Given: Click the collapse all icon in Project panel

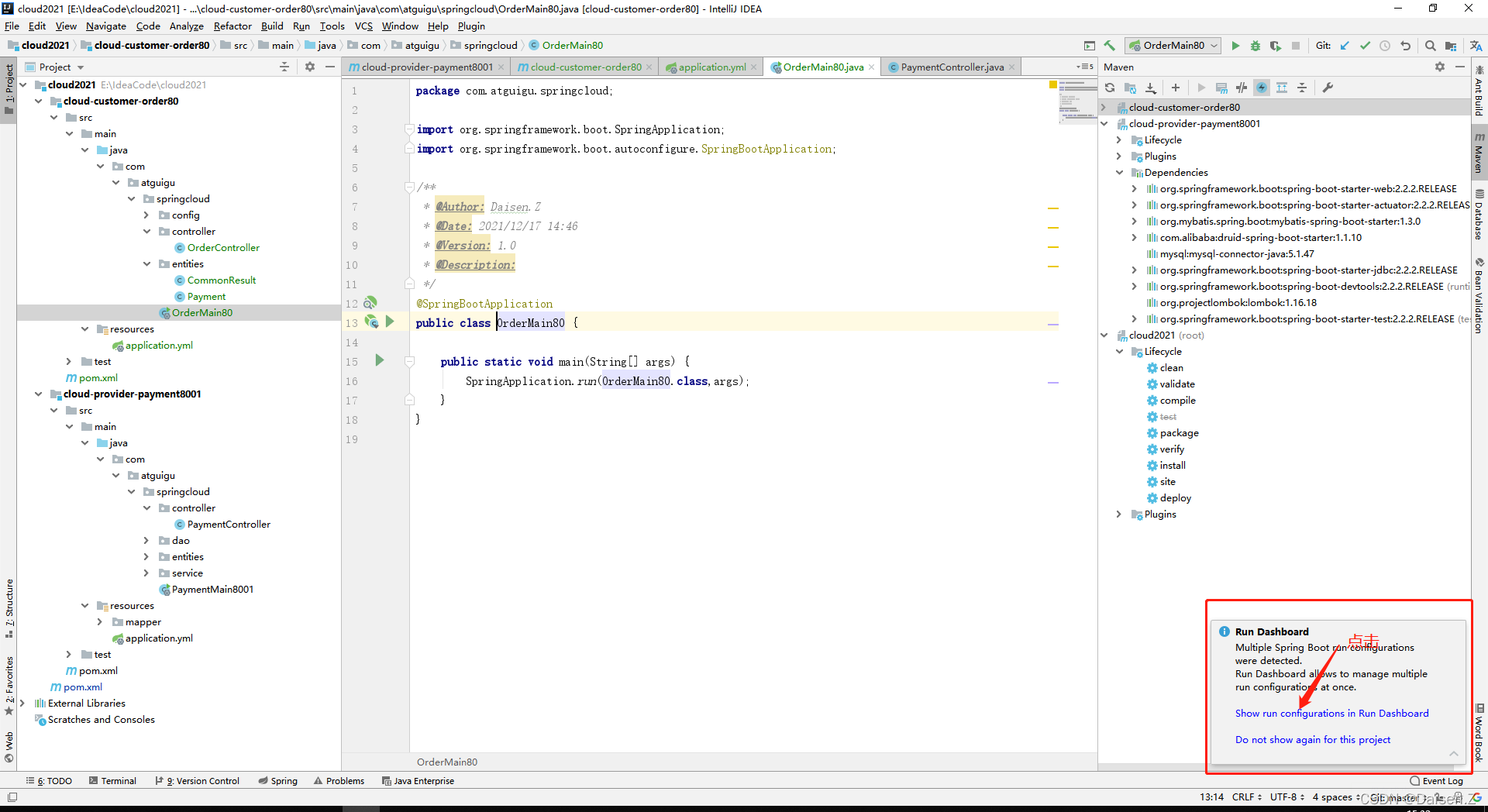Looking at the screenshot, I should 284,67.
